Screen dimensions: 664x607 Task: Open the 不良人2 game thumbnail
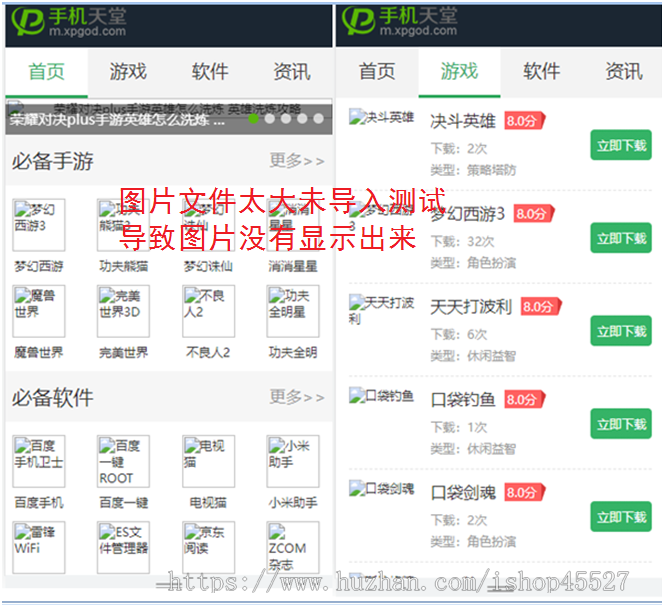point(208,311)
